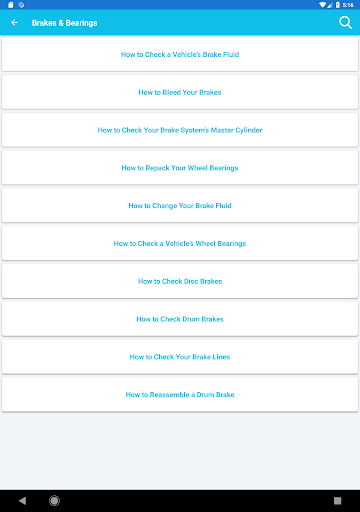This screenshot has width=360, height=512.
Task: Click the Brakes & Bearings page title
Action: click(65, 23)
